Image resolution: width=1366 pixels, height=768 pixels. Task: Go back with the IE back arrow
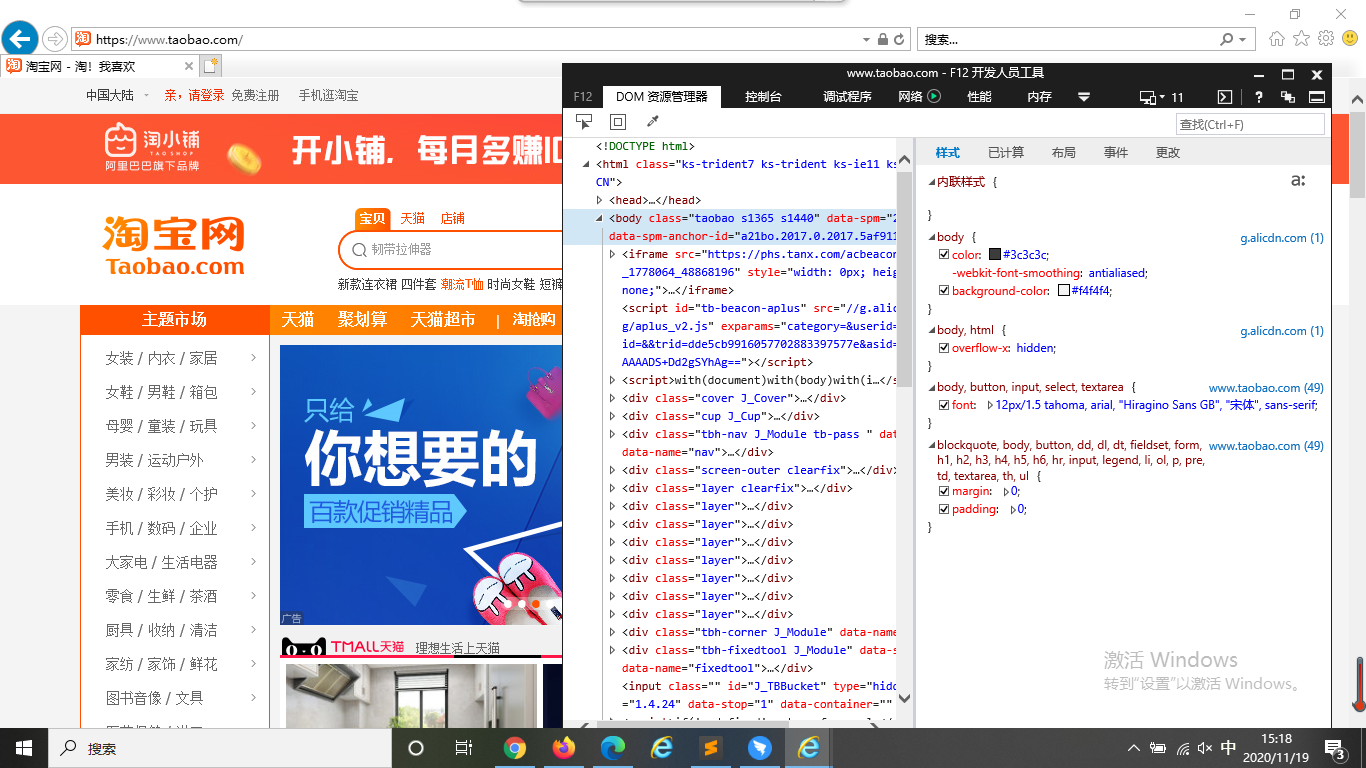click(x=20, y=39)
